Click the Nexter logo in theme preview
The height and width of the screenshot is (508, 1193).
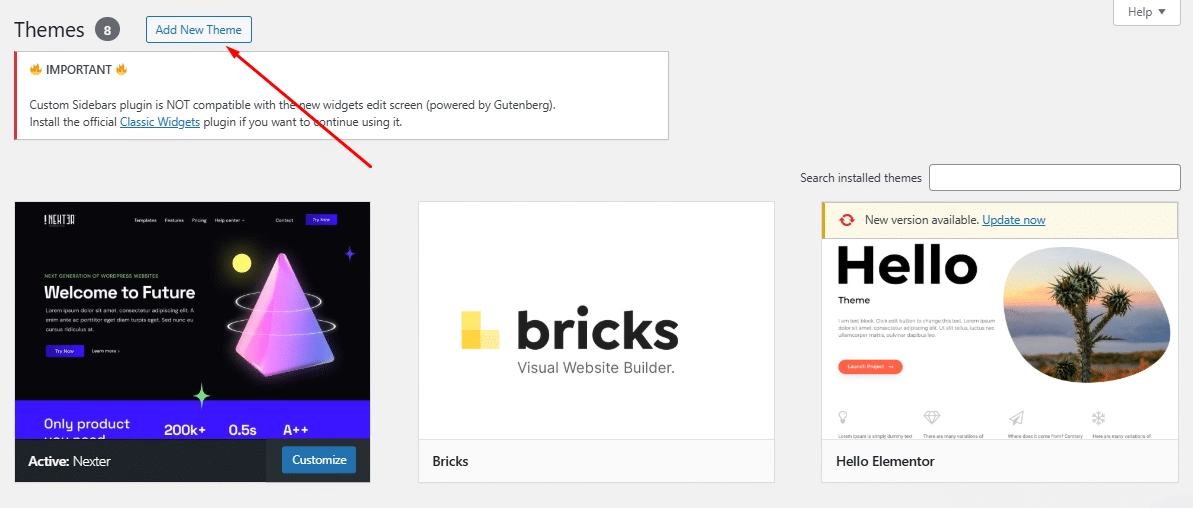tap(60, 219)
